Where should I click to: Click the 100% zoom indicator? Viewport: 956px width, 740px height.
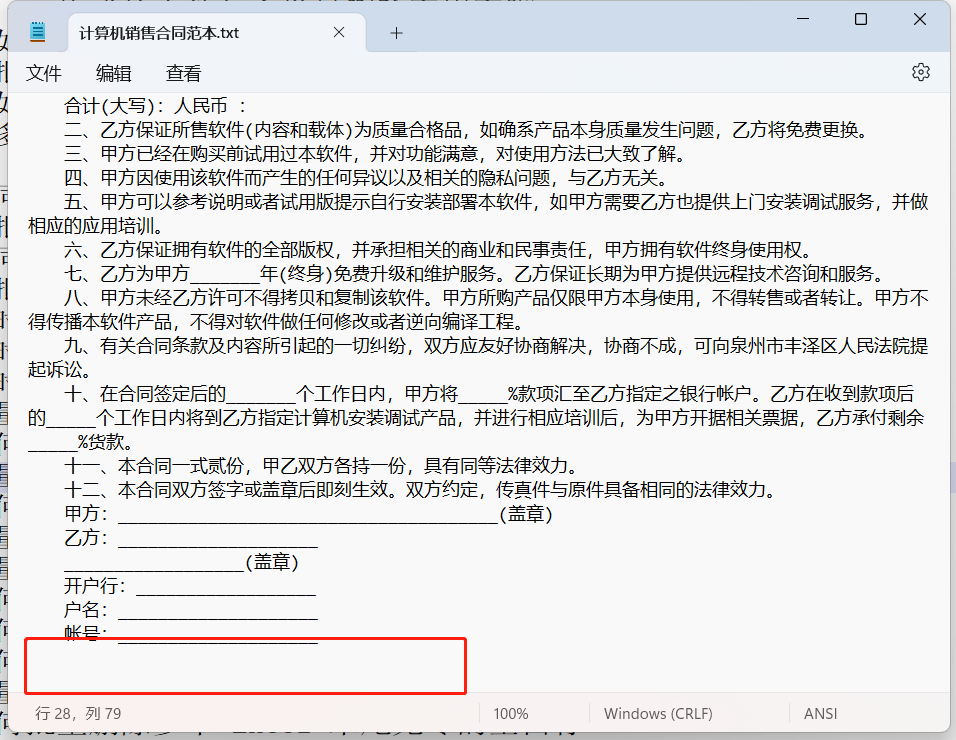(511, 713)
